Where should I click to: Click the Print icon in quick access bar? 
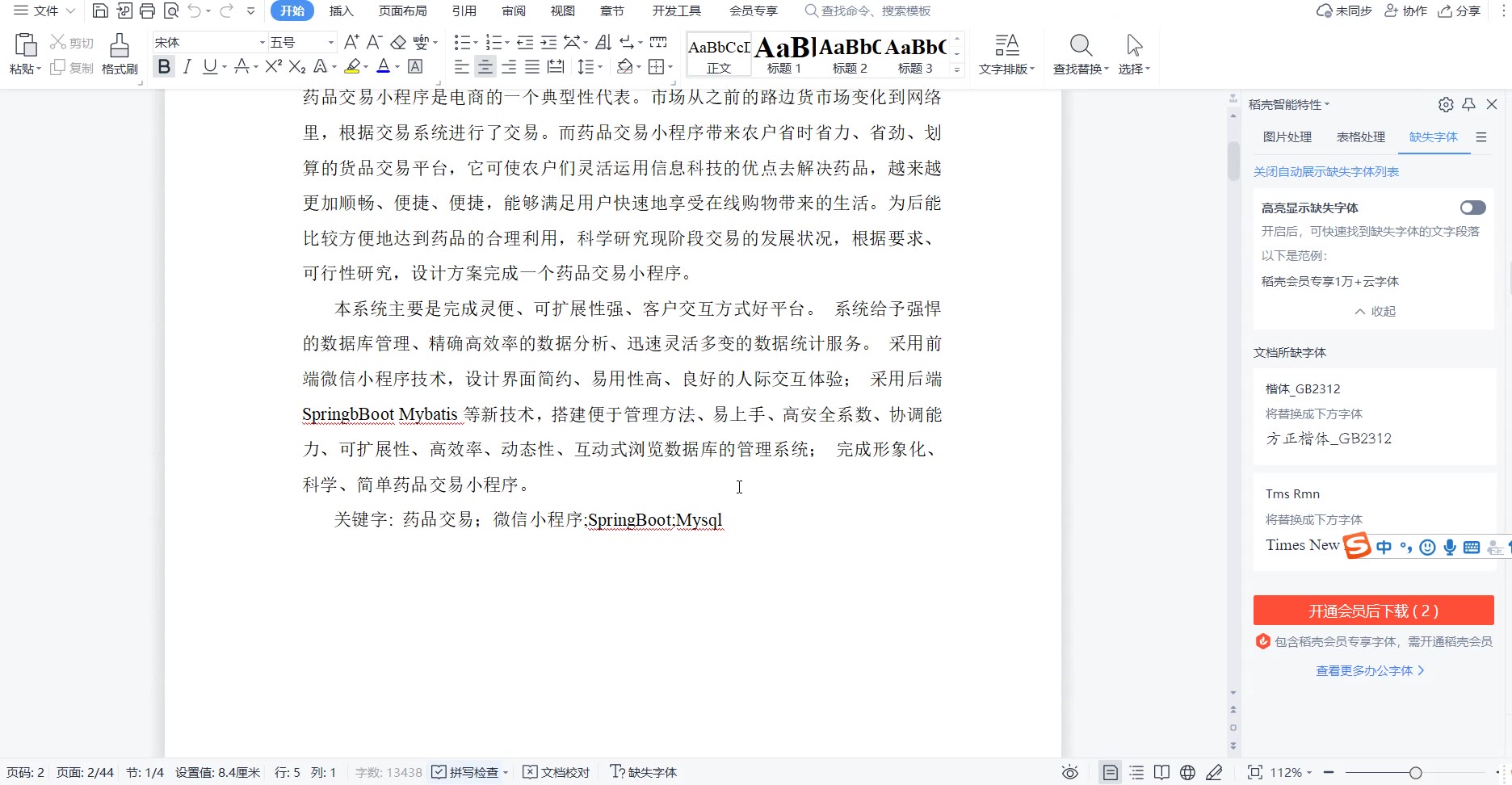tap(147, 10)
